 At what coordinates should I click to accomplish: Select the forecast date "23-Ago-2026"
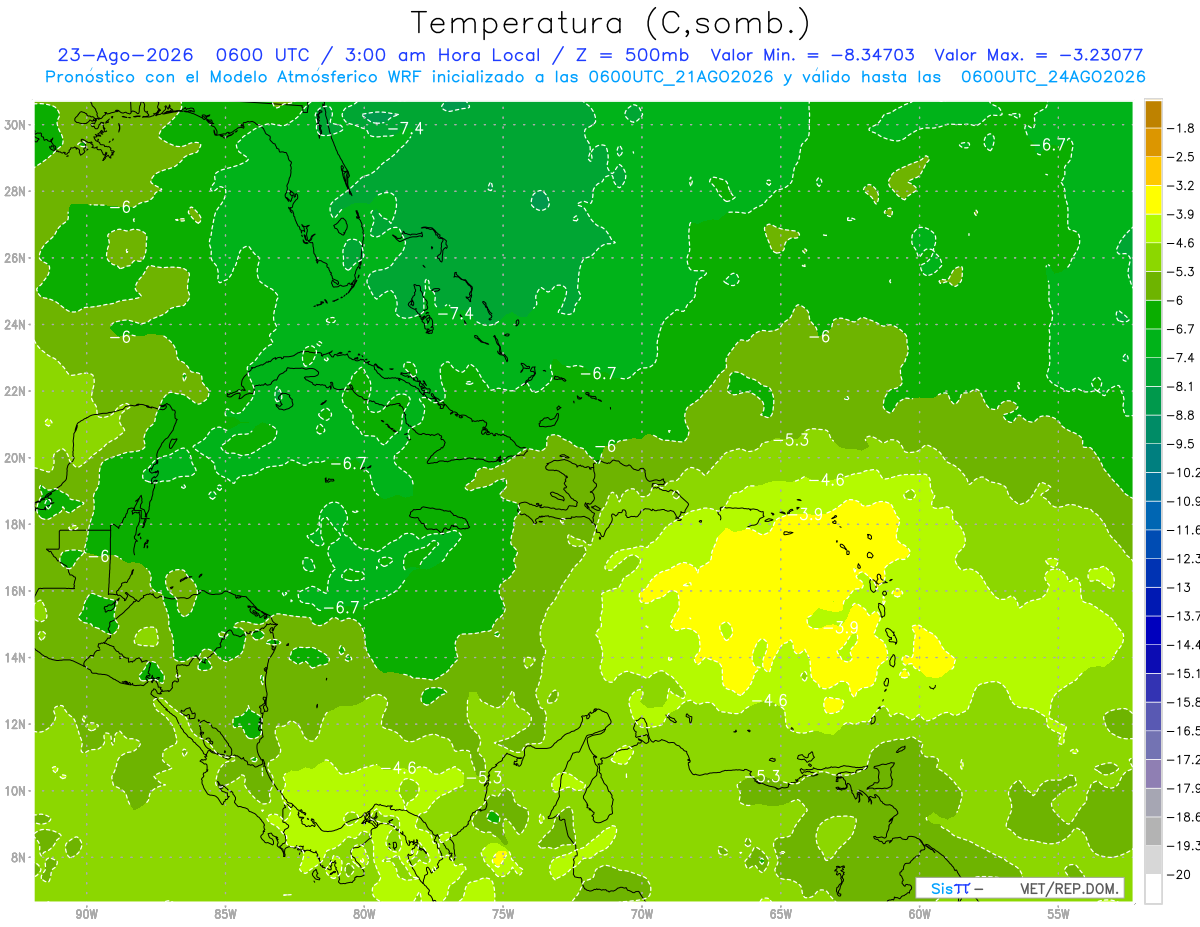click(x=124, y=55)
